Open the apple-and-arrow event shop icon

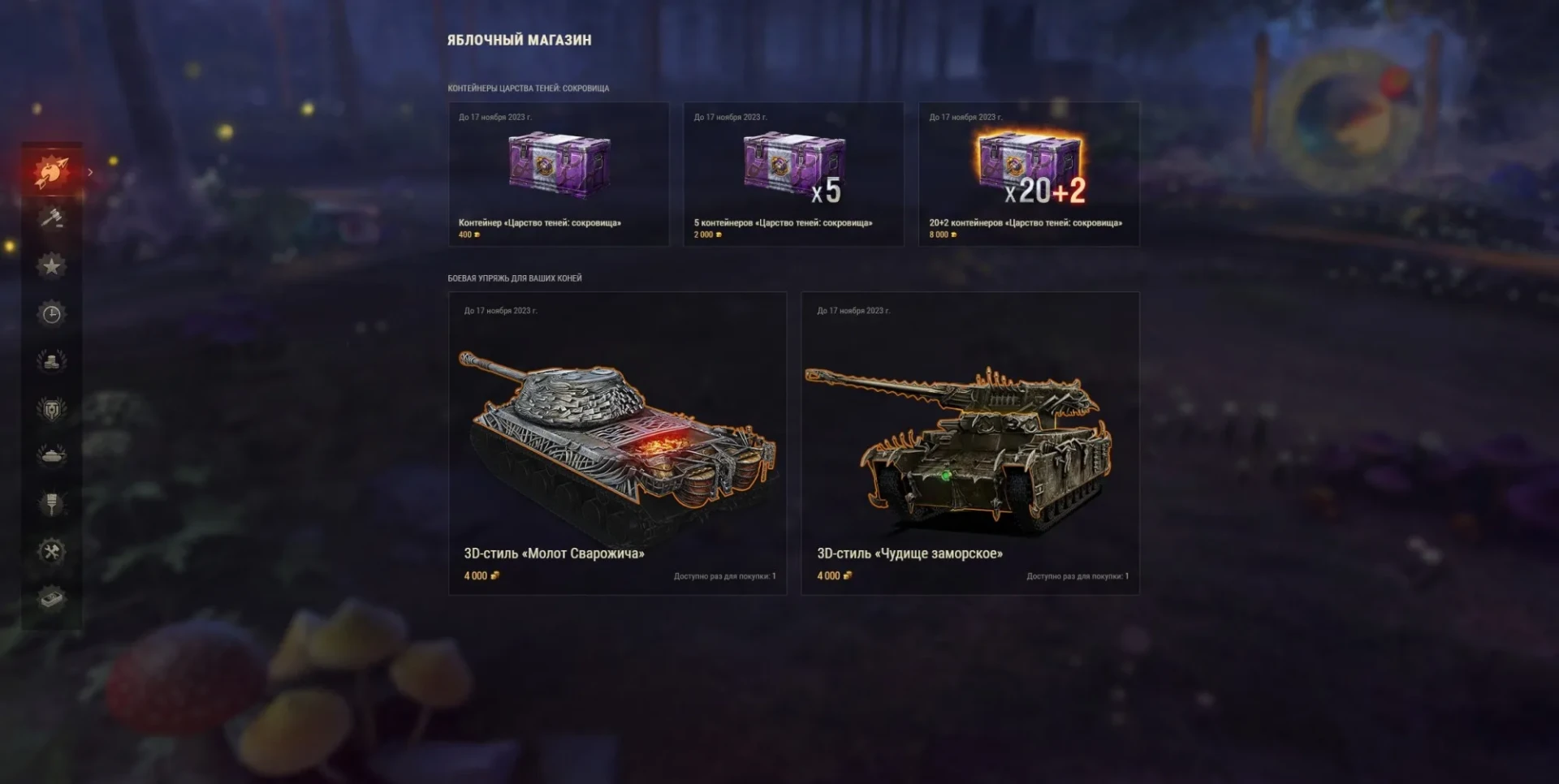51,171
